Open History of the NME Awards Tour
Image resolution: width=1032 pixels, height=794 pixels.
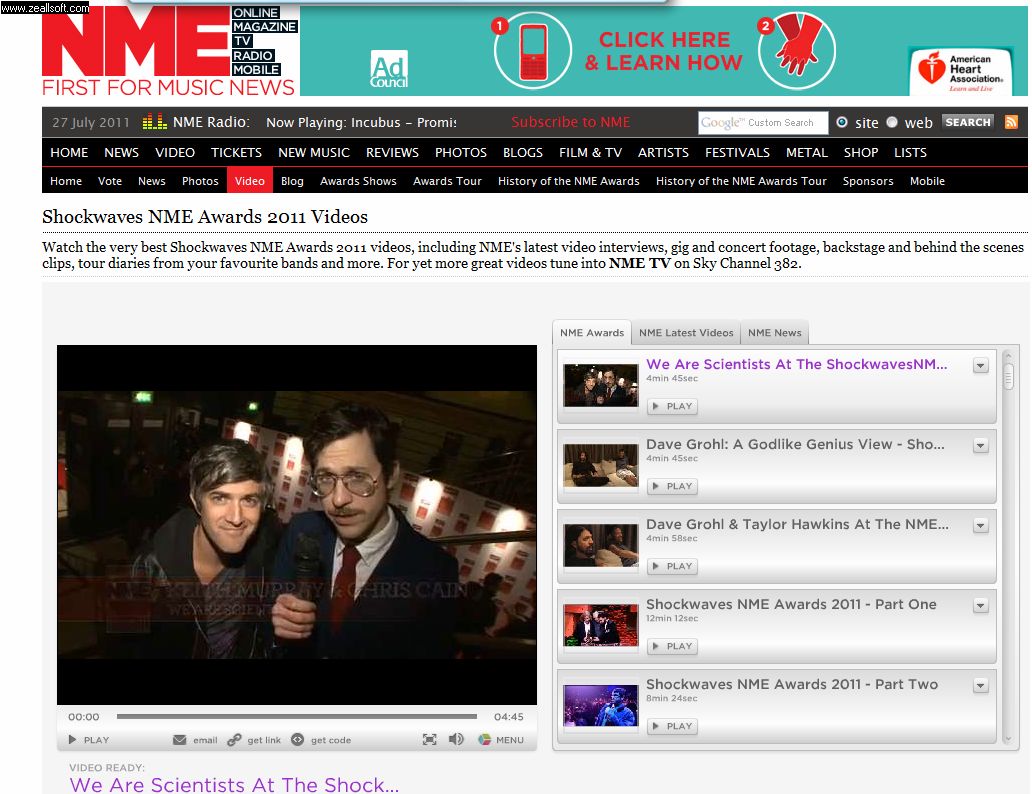pyautogui.click(x=741, y=181)
